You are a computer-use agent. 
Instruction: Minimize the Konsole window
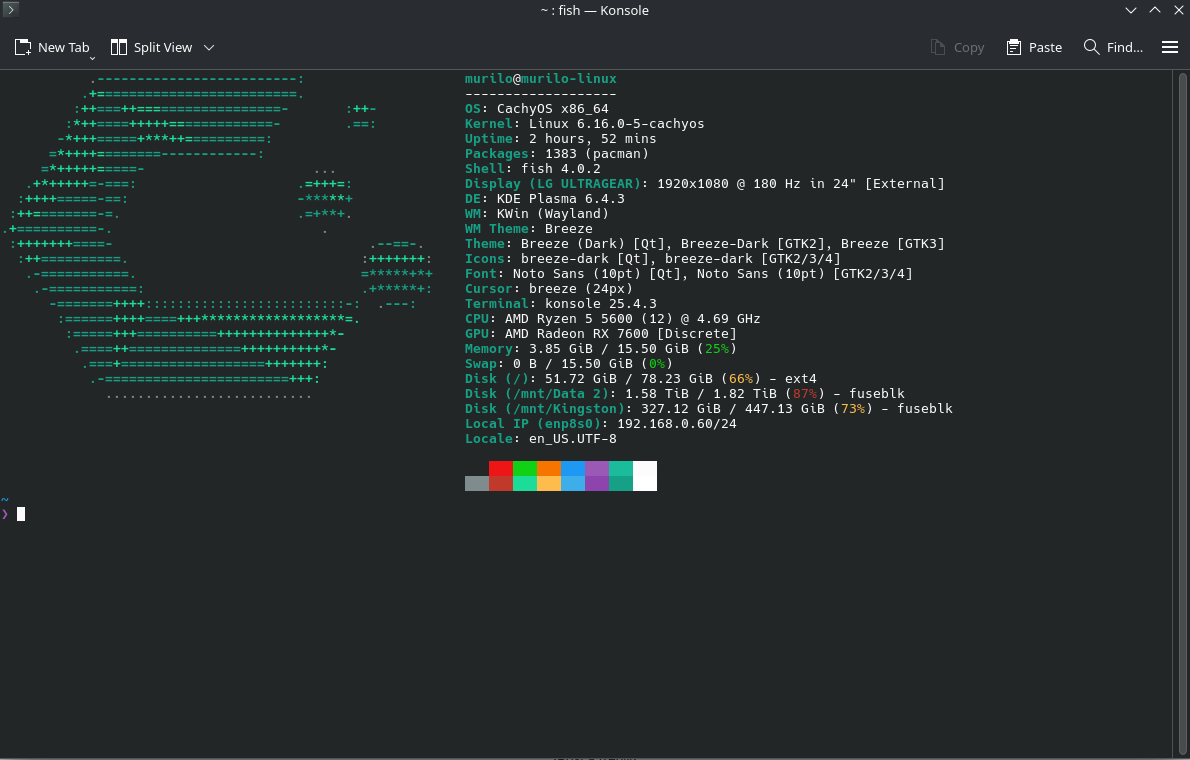(x=1131, y=10)
